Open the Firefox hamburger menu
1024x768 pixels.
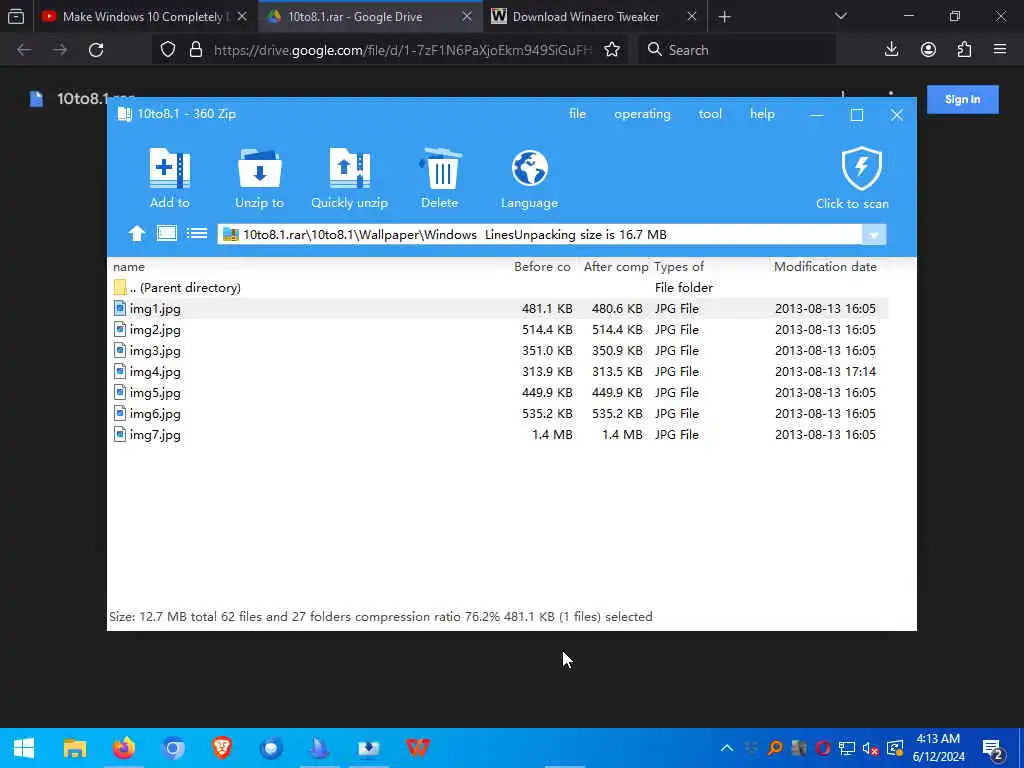(x=1000, y=50)
